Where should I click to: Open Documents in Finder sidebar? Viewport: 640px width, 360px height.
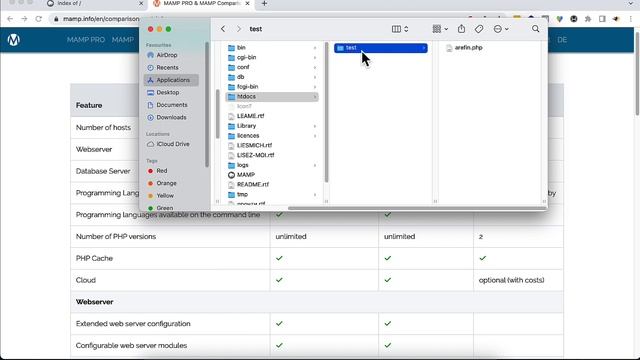click(171, 105)
